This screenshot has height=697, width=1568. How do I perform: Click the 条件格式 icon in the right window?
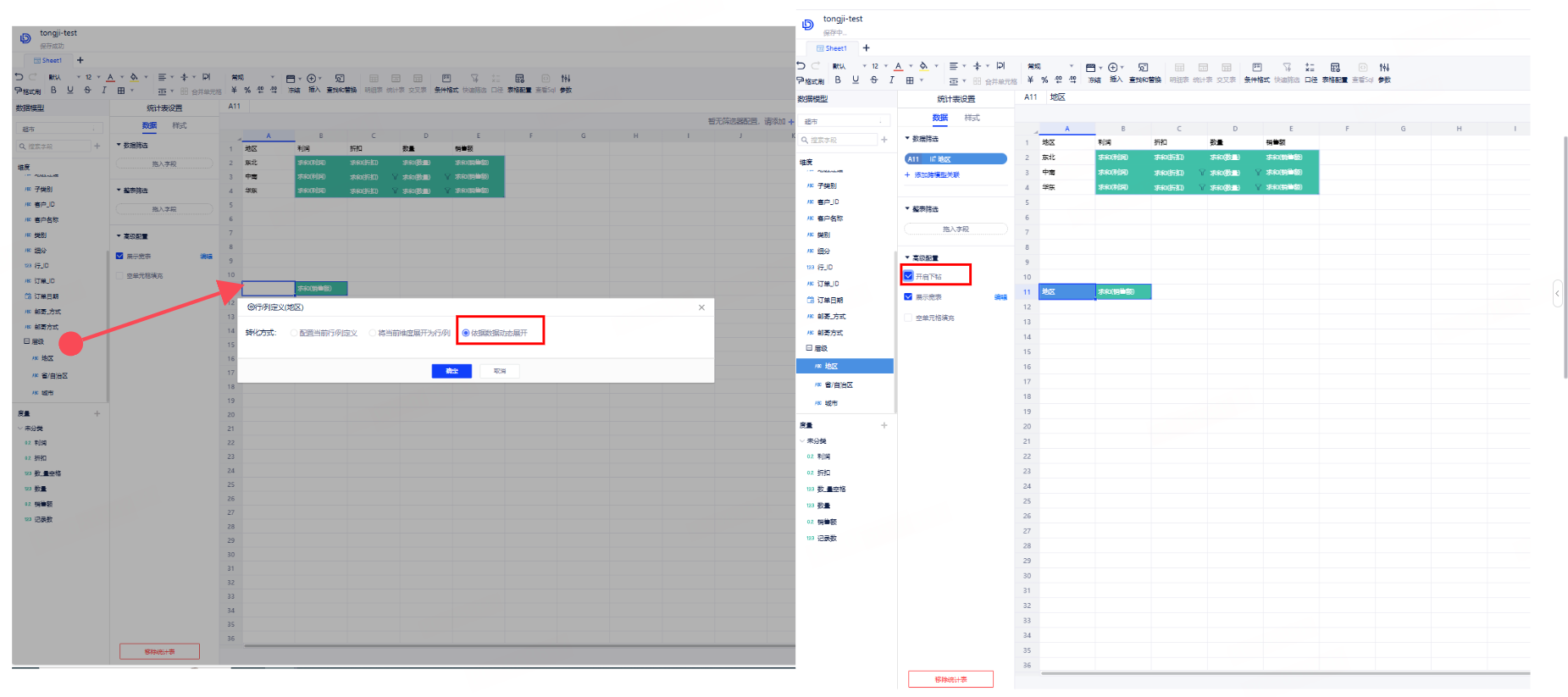1256,71
